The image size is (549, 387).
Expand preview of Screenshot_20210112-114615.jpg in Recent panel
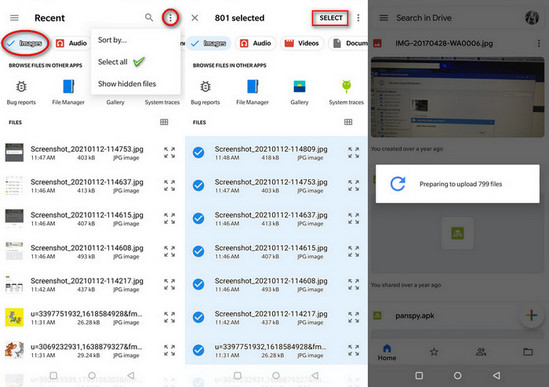point(169,218)
